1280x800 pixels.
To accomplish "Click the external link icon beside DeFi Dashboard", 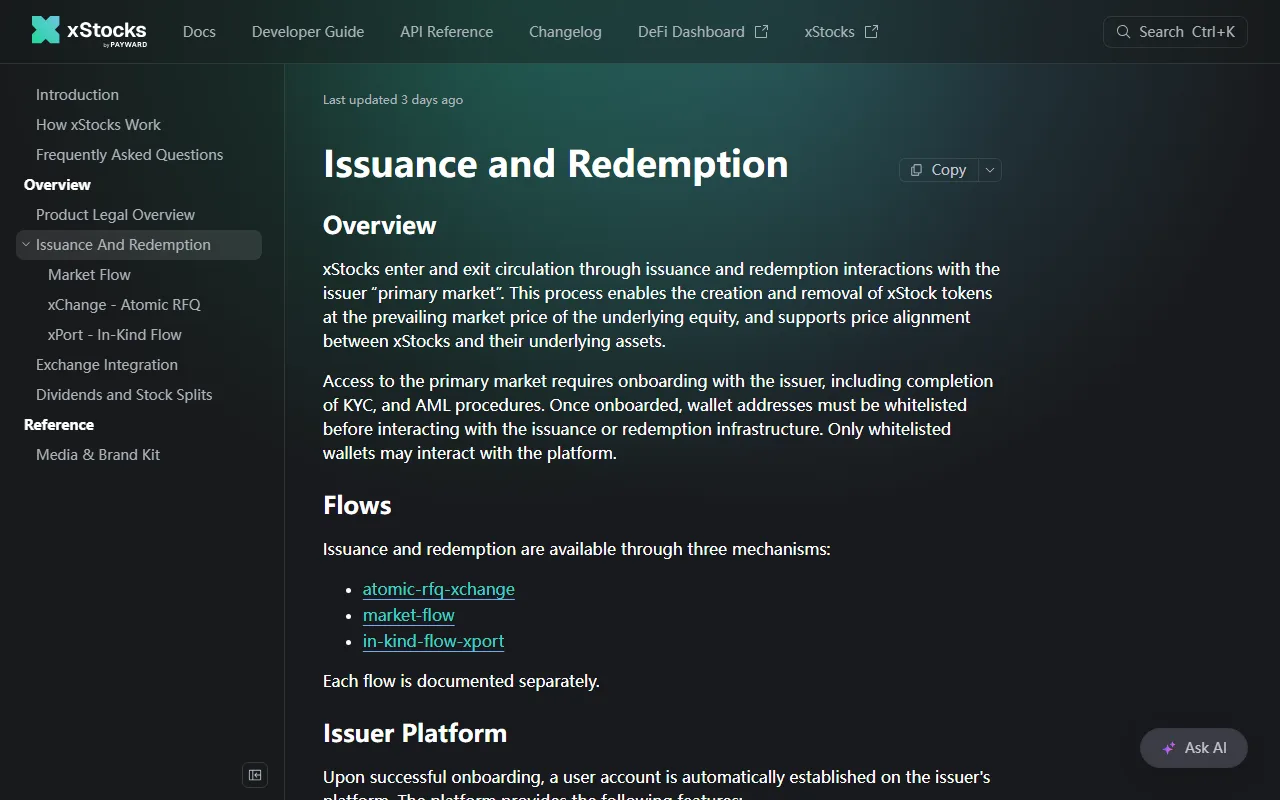I will [x=761, y=32].
